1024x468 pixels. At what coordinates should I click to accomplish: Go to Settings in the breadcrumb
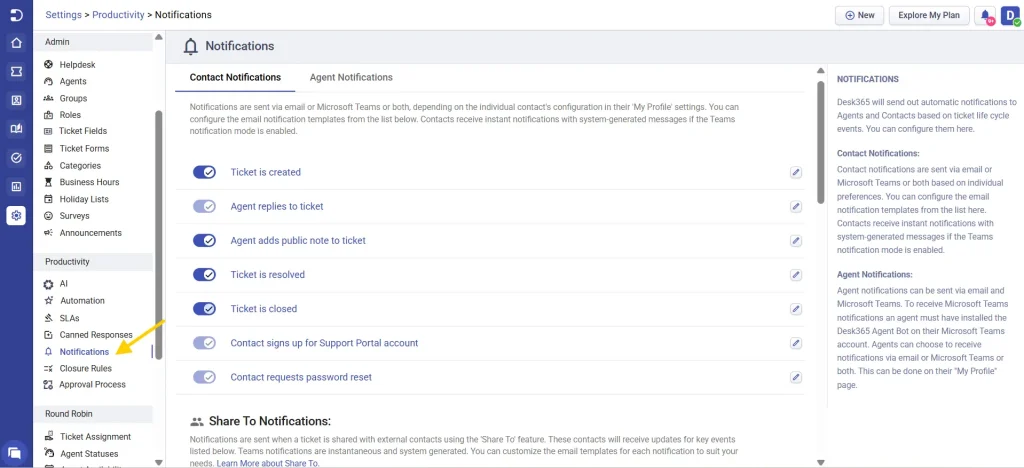point(63,15)
